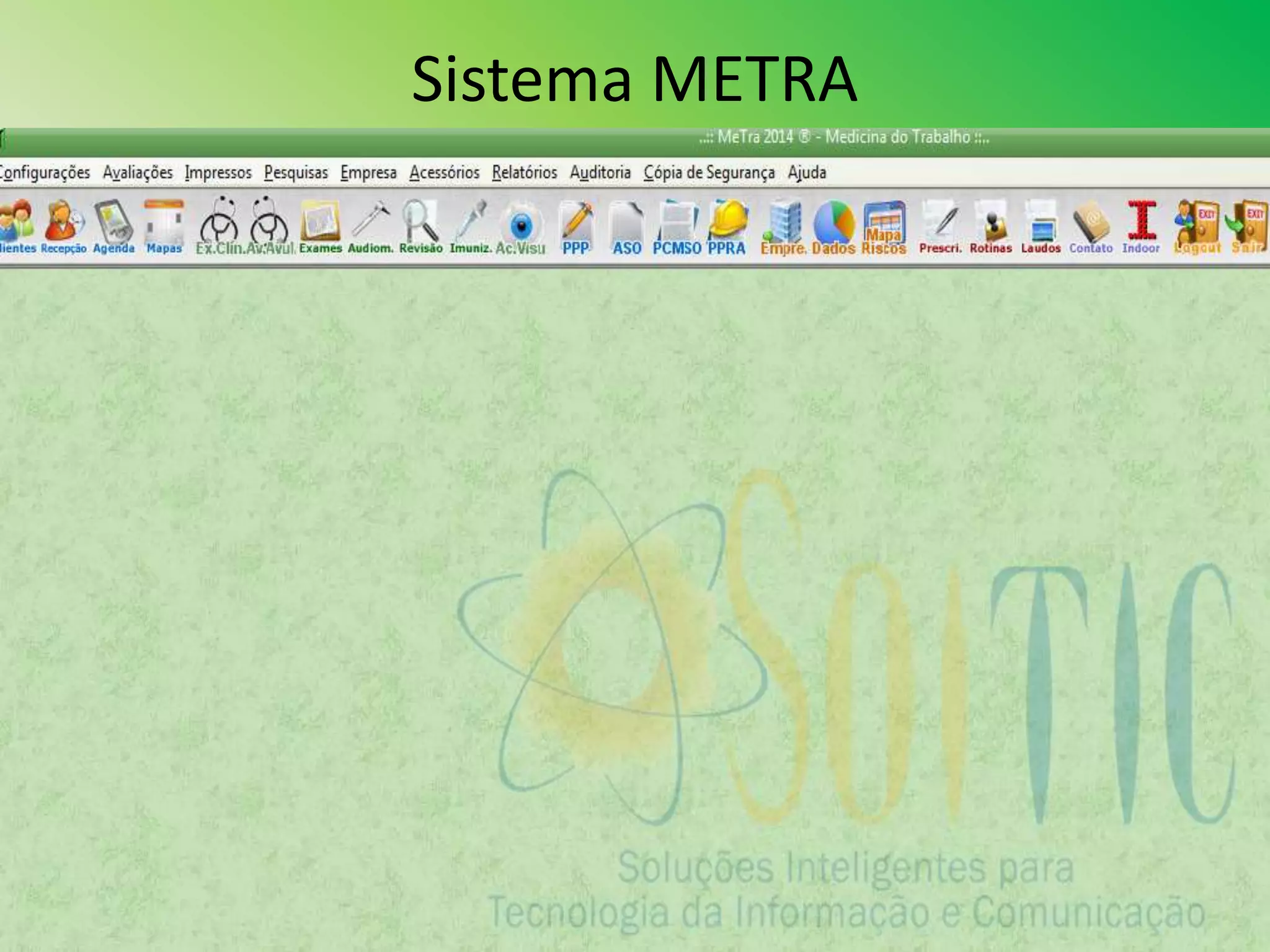This screenshot has width=1270, height=952.
Task: Open the Impressos menu
Action: coord(218,173)
